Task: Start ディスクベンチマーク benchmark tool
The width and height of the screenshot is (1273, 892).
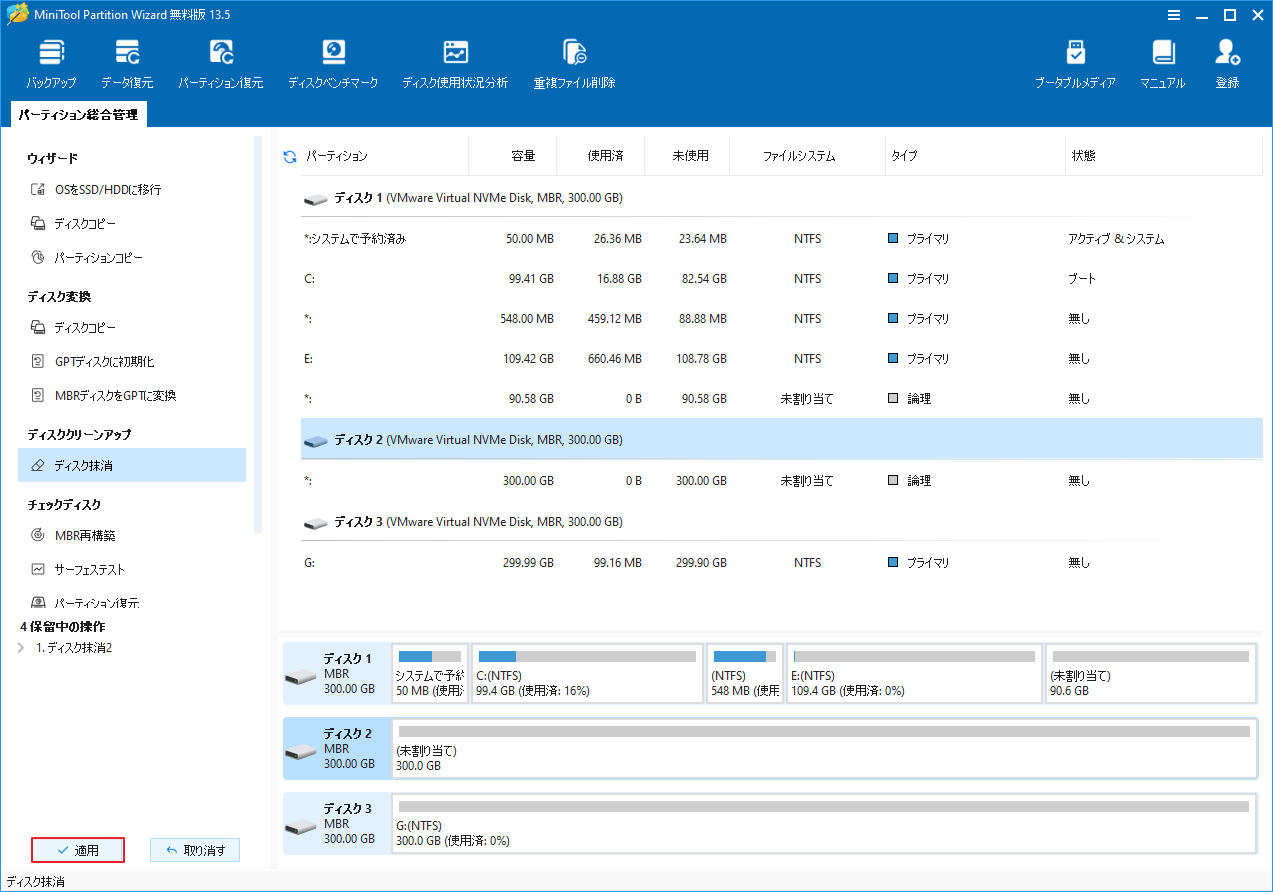Action: [333, 64]
